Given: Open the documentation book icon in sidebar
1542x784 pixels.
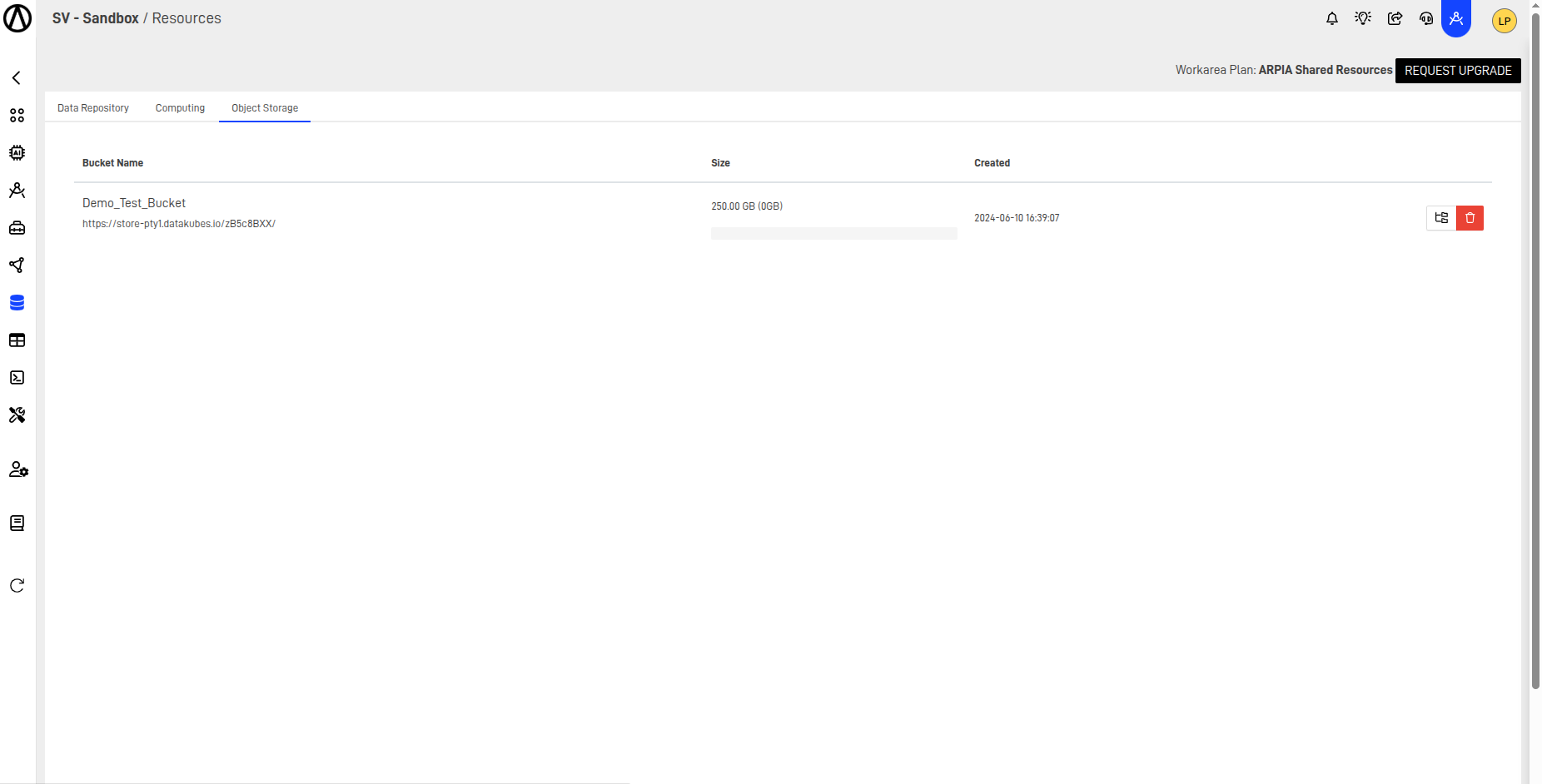Looking at the screenshot, I should click(x=17, y=523).
